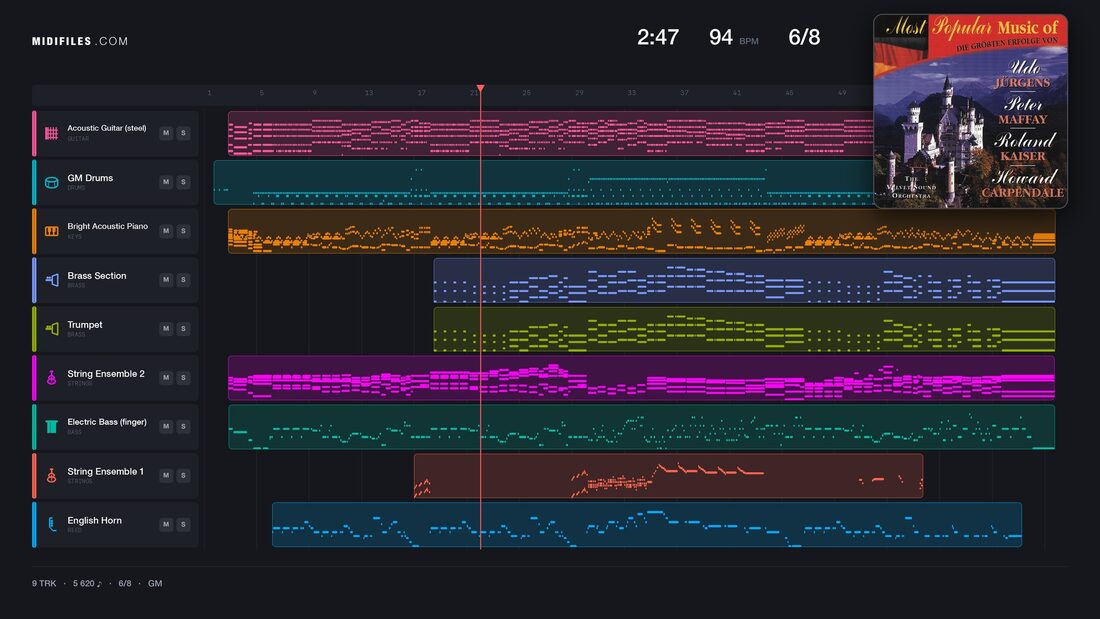Screen dimensions: 1100x619
Task: Solo the Brass Section track
Action: click(x=183, y=279)
